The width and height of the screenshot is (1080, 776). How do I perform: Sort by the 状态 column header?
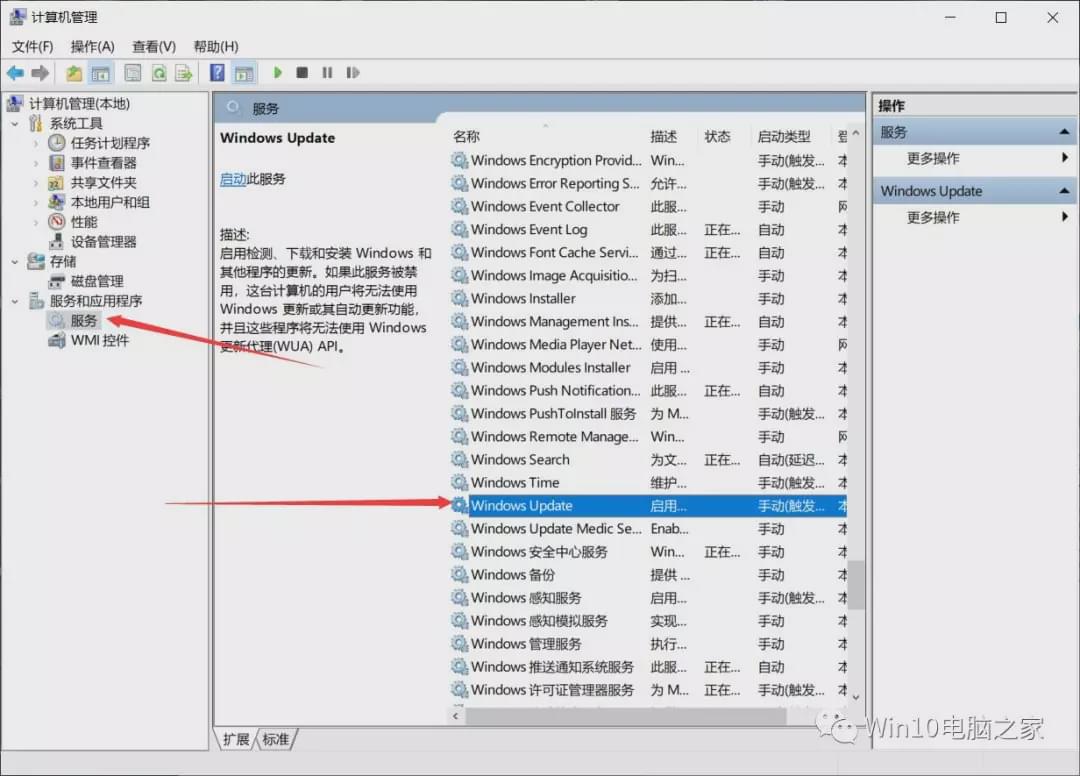717,136
